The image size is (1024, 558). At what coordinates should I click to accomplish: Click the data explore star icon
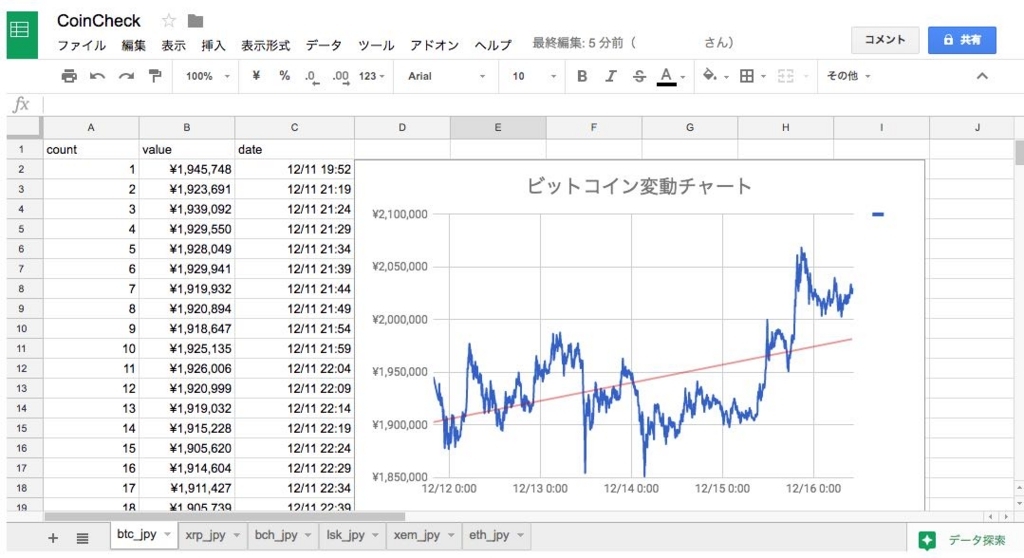tap(927, 540)
